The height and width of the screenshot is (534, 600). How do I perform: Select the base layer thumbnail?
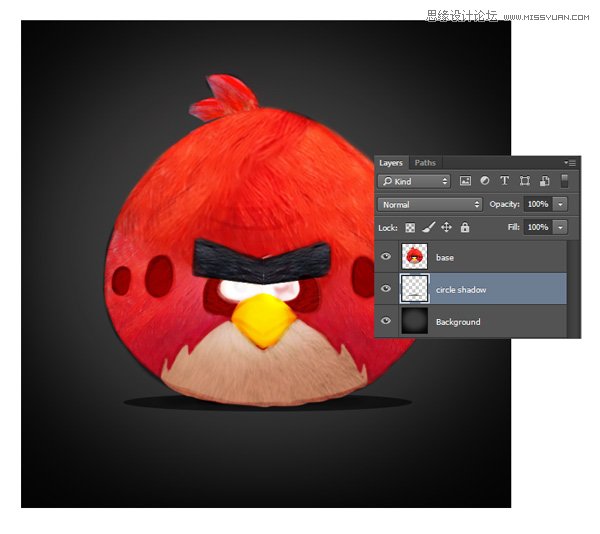click(414, 257)
